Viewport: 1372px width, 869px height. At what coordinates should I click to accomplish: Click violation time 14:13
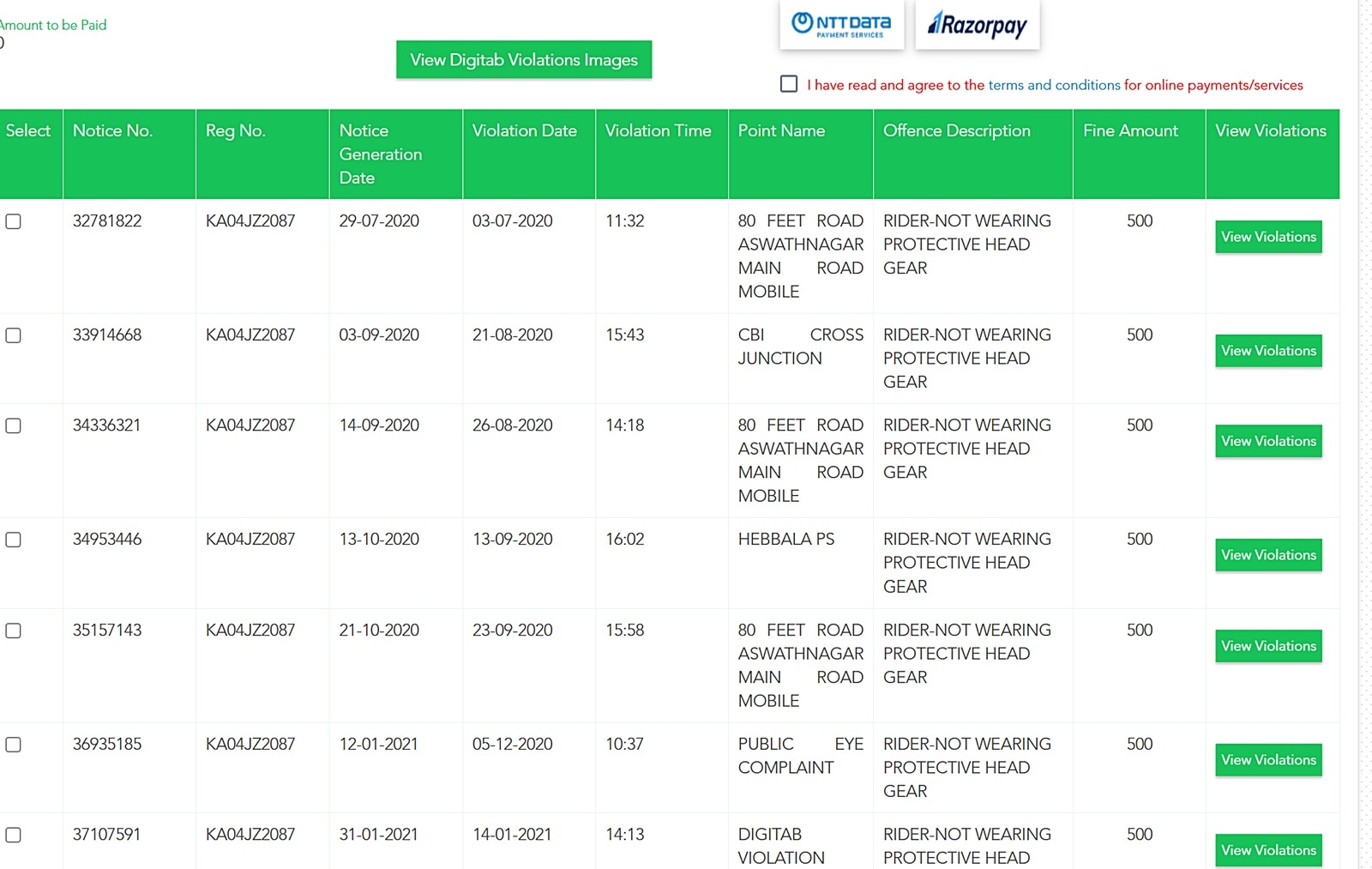pyautogui.click(x=624, y=835)
